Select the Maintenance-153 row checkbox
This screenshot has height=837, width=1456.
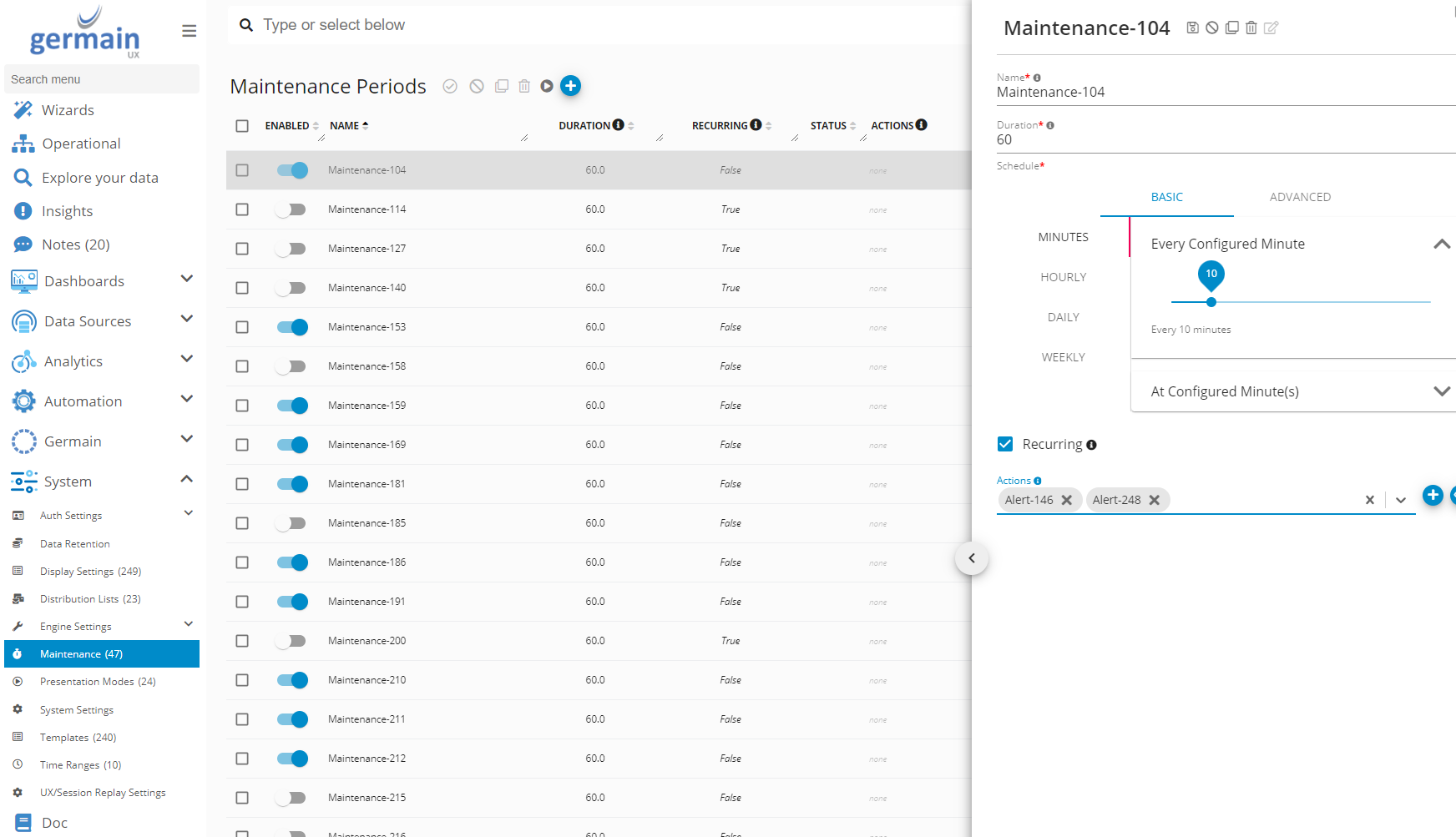click(x=242, y=327)
